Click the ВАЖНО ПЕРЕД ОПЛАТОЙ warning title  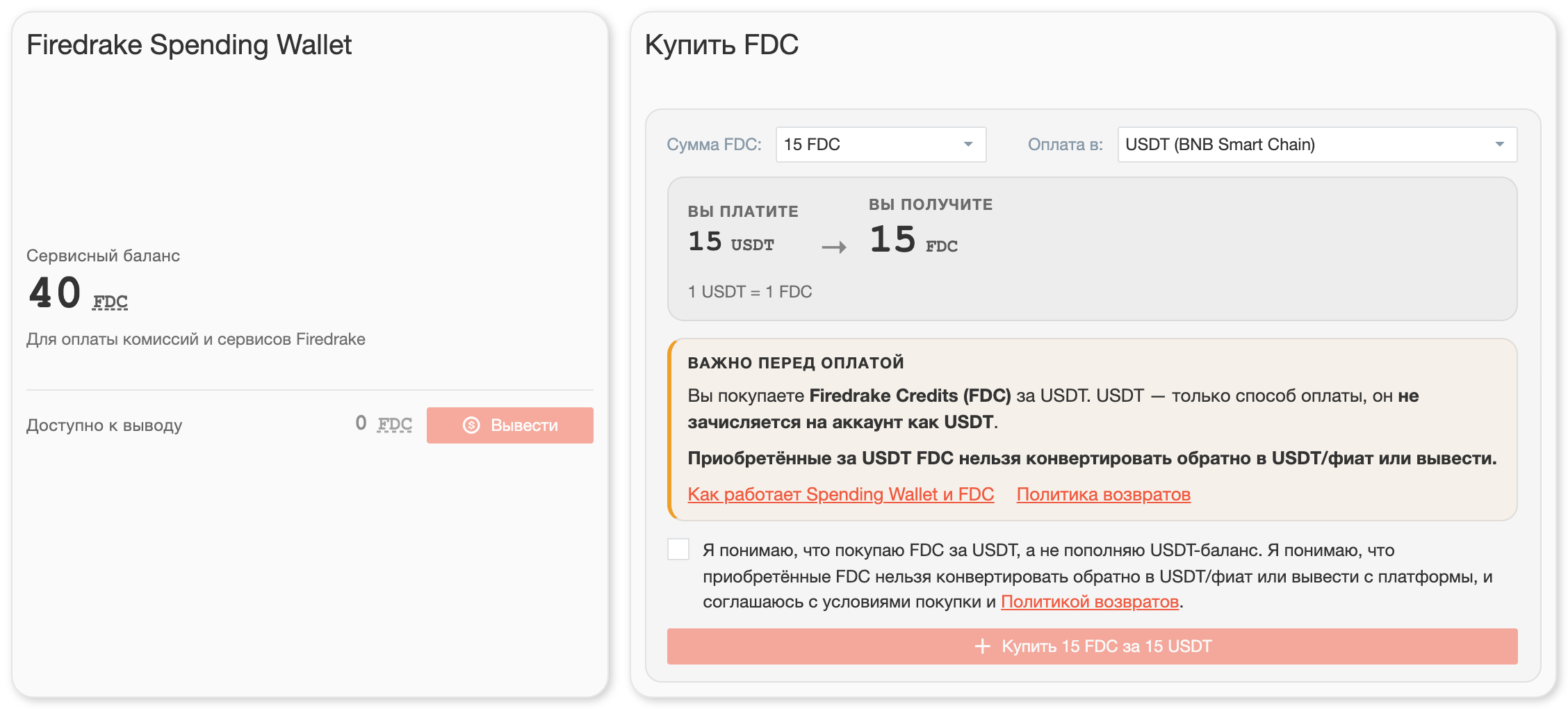pyautogui.click(x=796, y=363)
